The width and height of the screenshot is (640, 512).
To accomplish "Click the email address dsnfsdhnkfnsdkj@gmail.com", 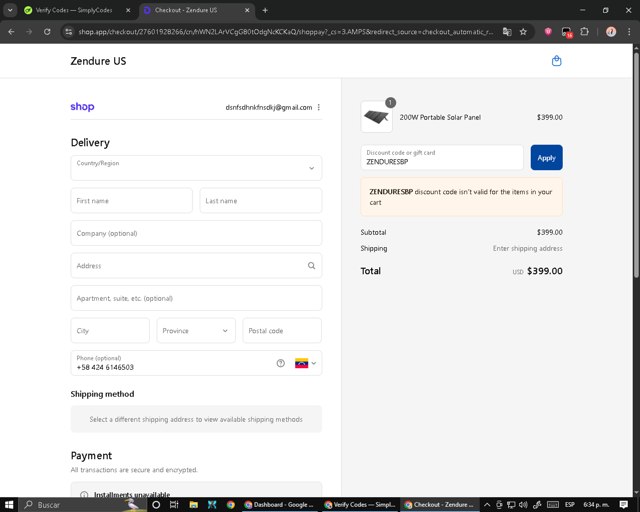I will [x=269, y=107].
